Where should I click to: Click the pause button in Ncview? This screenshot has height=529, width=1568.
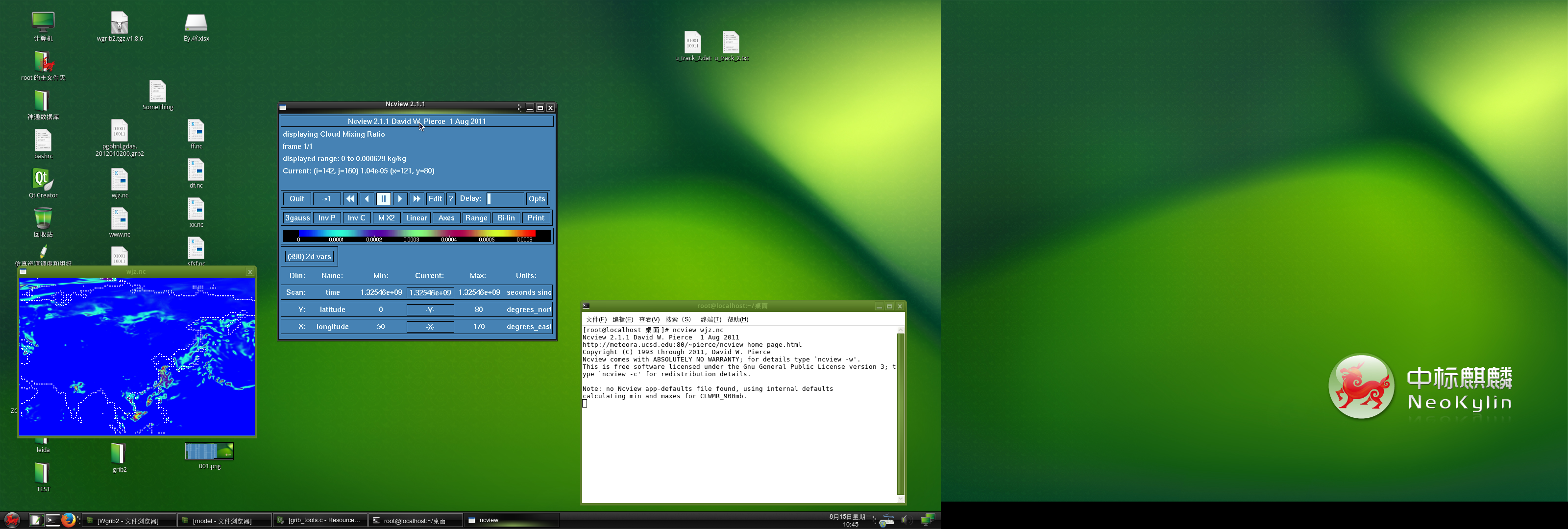tap(384, 198)
